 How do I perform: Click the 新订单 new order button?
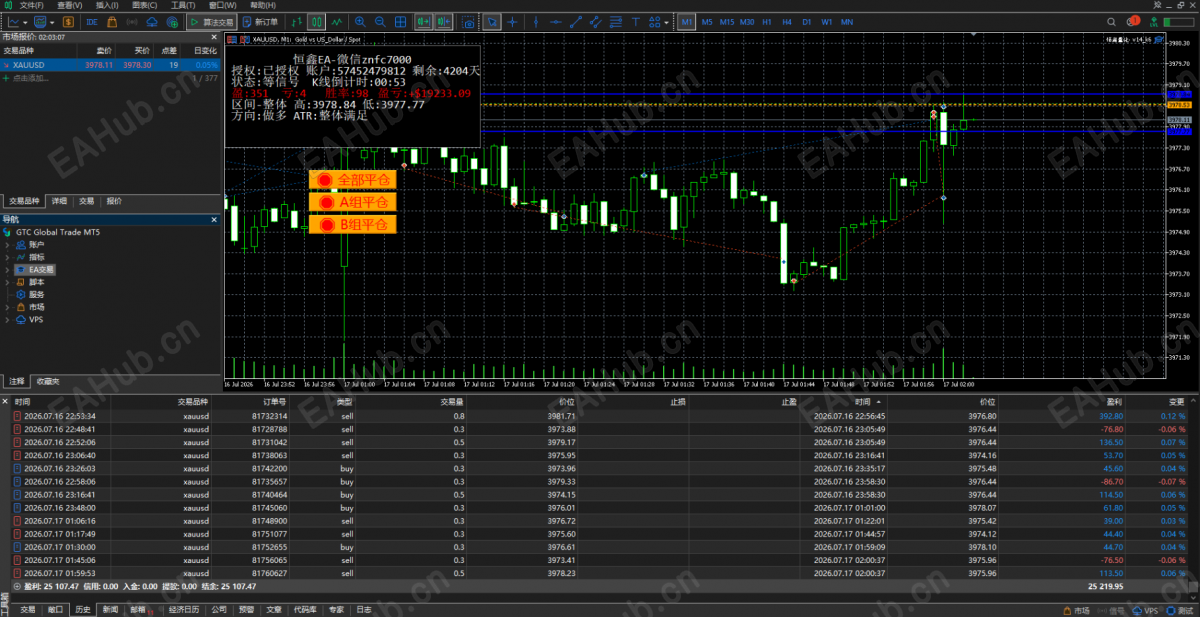click(260, 21)
